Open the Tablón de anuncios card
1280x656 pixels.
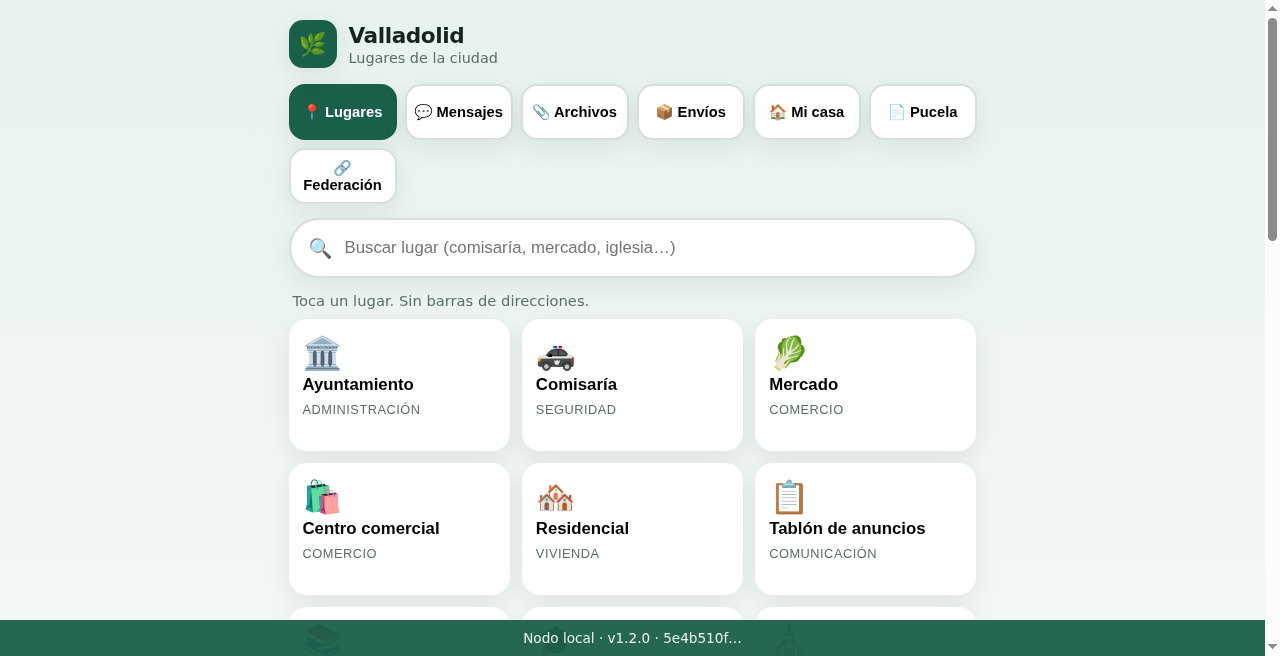point(865,529)
